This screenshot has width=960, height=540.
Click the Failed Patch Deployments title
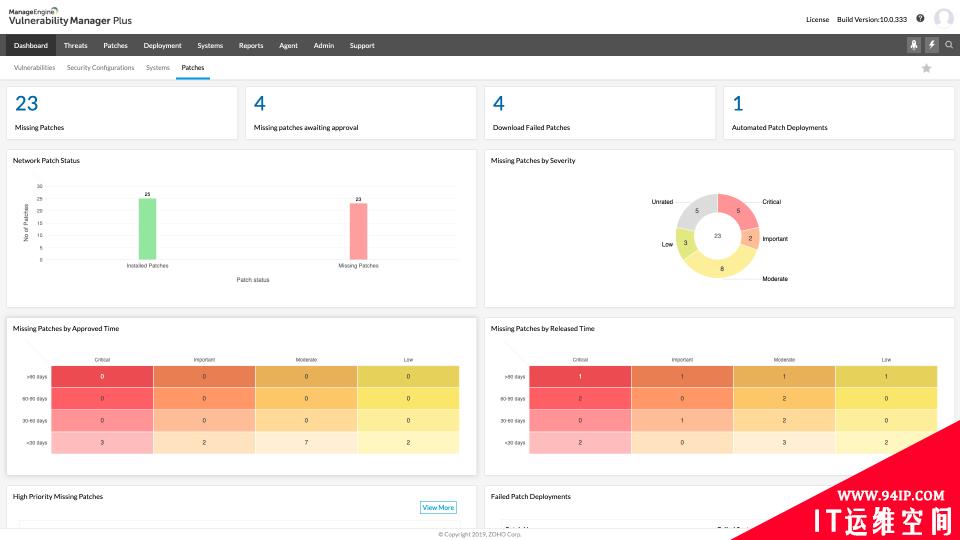(x=531, y=497)
